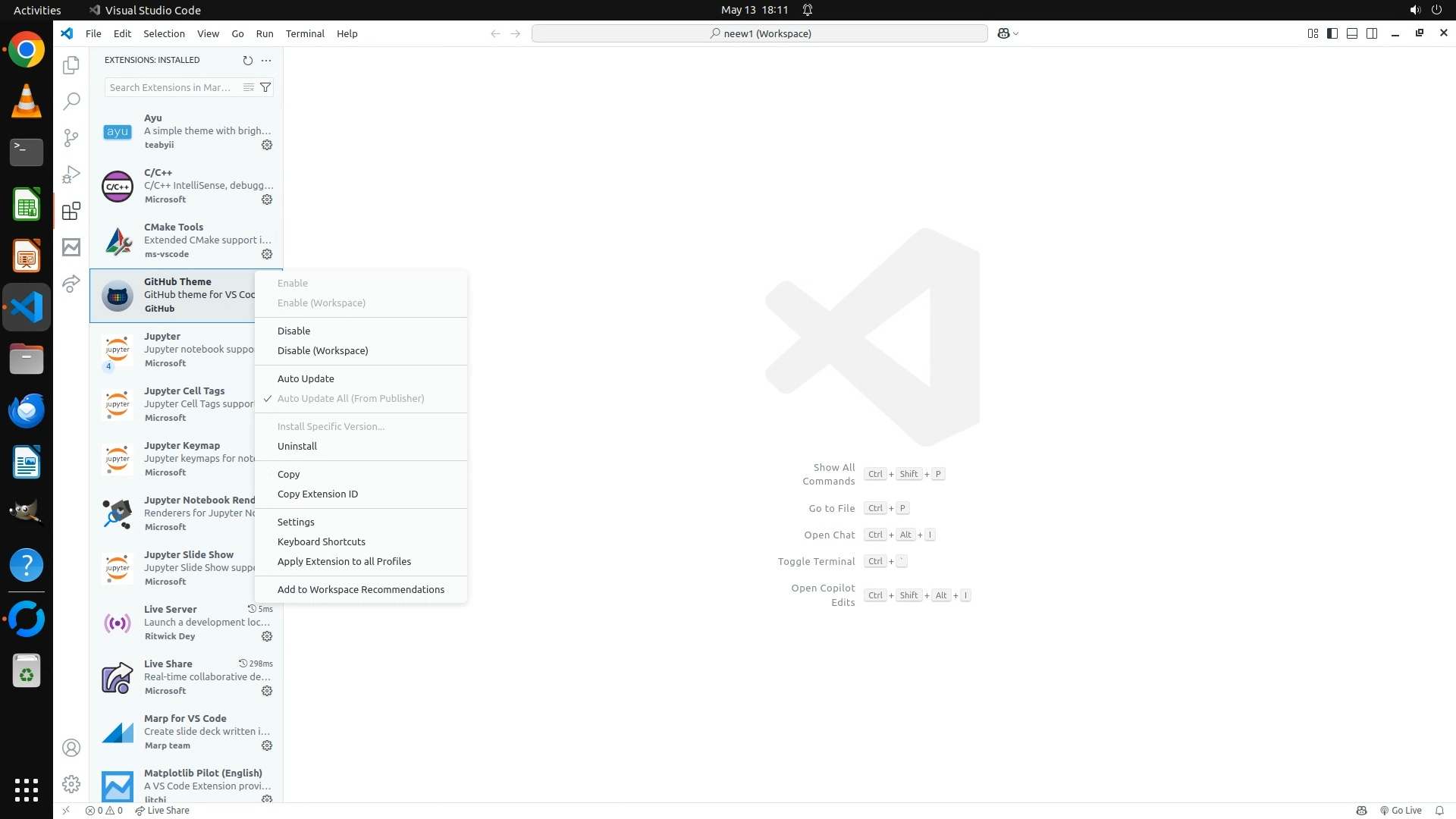The image size is (1456, 819).
Task: Open Views and More Actions ellipsis
Action: [266, 60]
